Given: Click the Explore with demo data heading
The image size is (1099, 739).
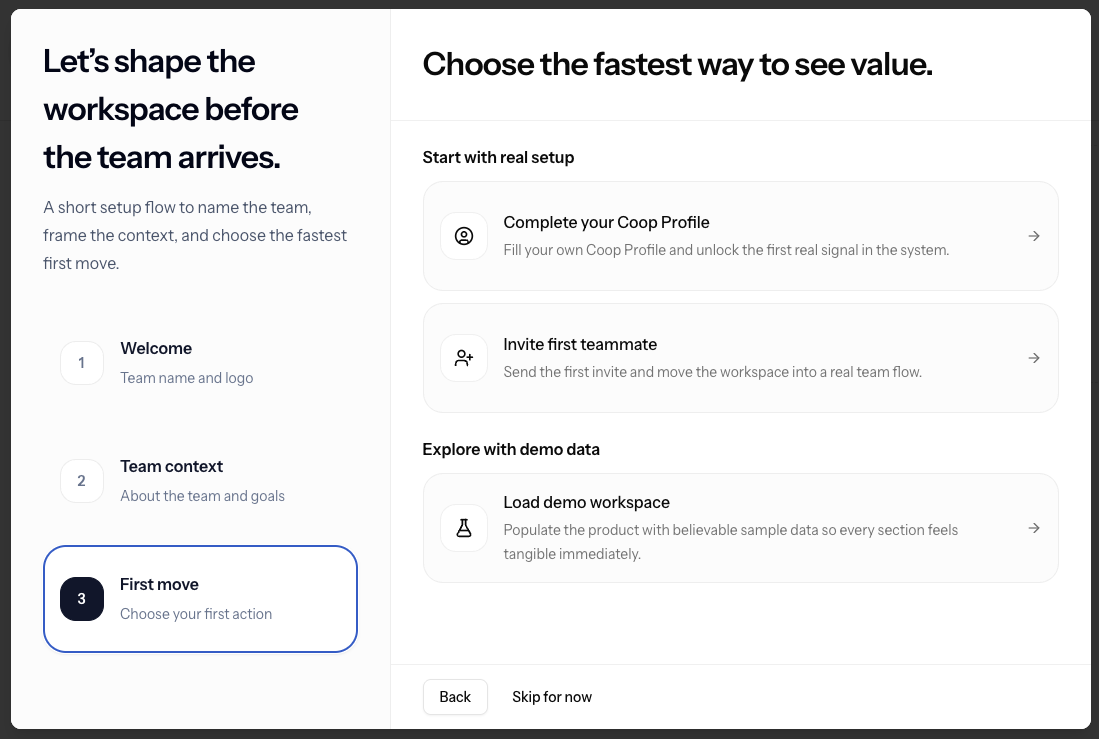Looking at the screenshot, I should pyautogui.click(x=511, y=449).
